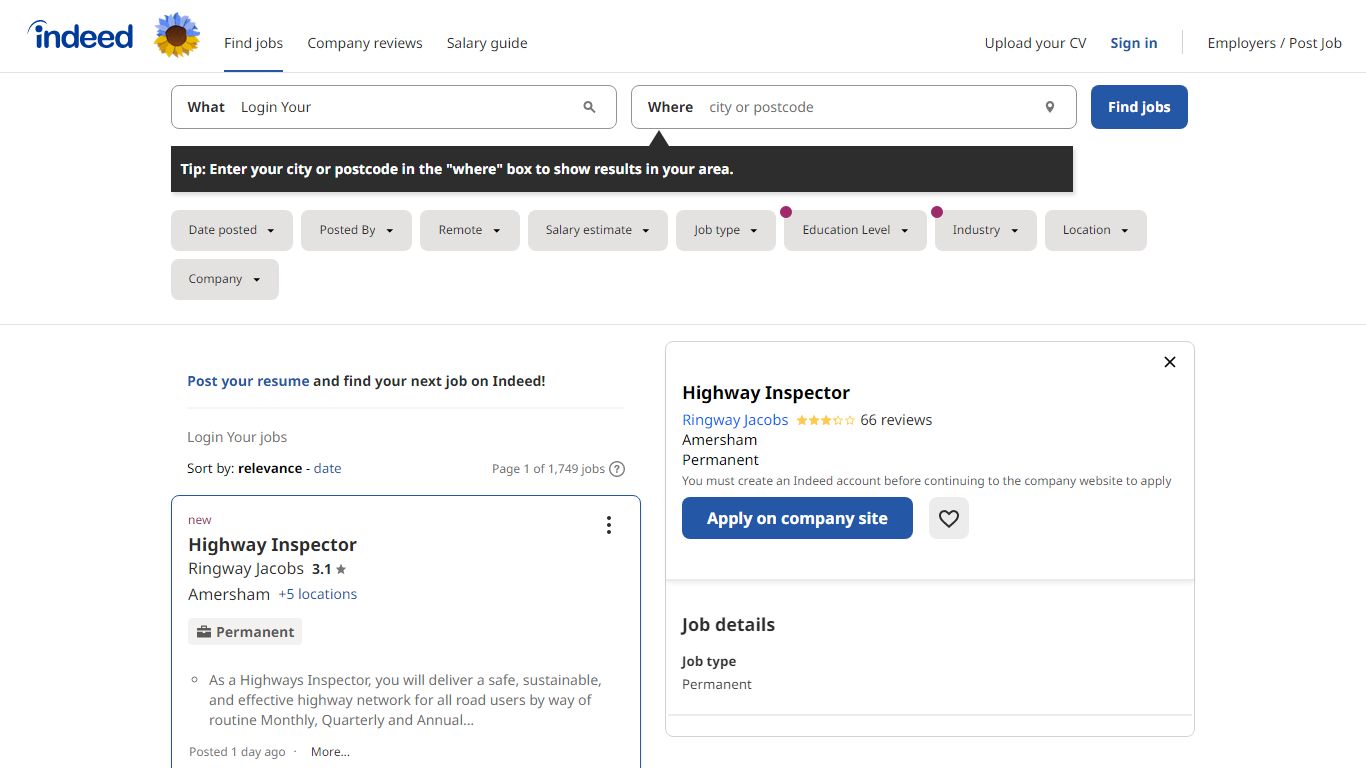This screenshot has width=1366, height=768.
Task: Open the Date posted filter
Action: (x=231, y=230)
